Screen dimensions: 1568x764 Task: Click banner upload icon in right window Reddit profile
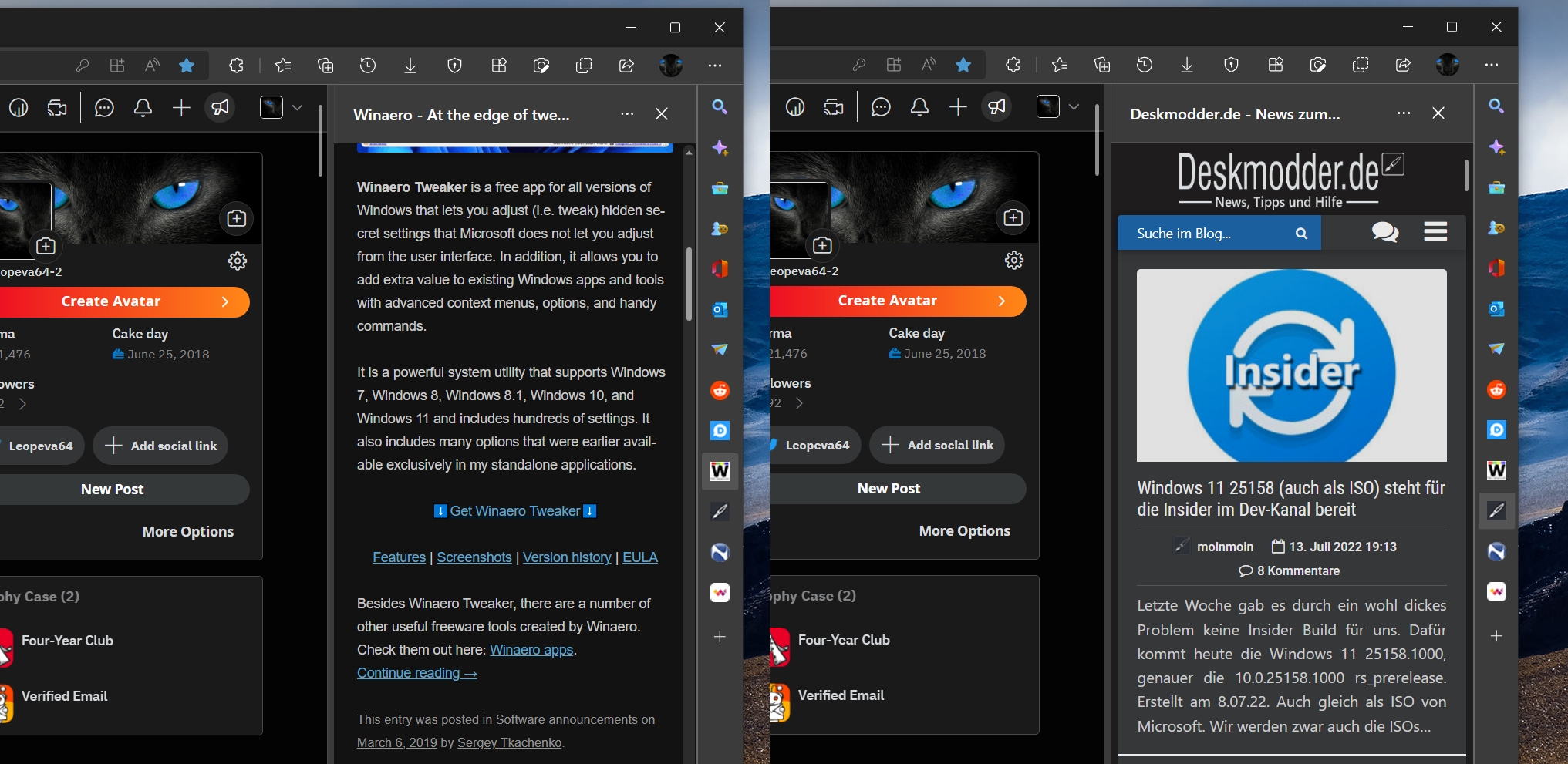(x=1013, y=217)
